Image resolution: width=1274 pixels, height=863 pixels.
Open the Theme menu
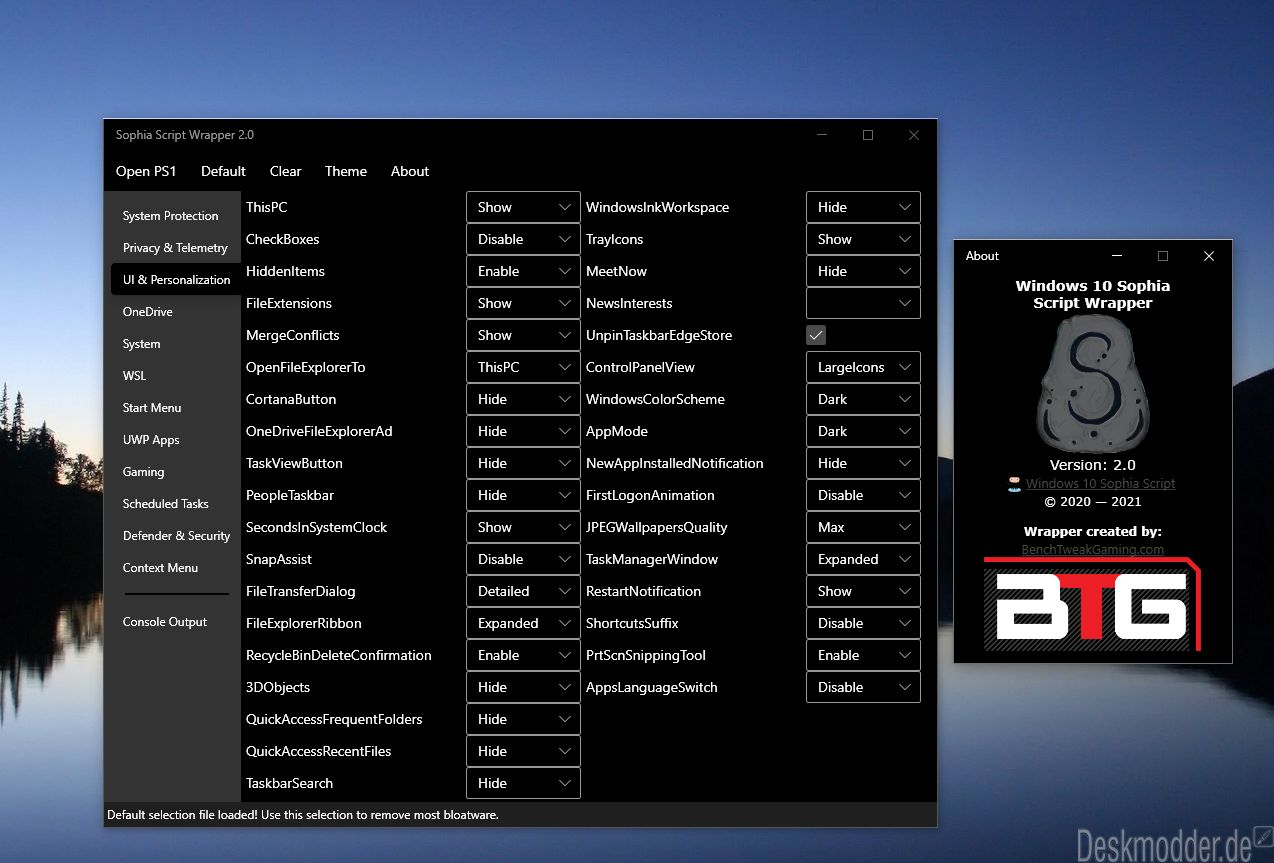coord(346,171)
